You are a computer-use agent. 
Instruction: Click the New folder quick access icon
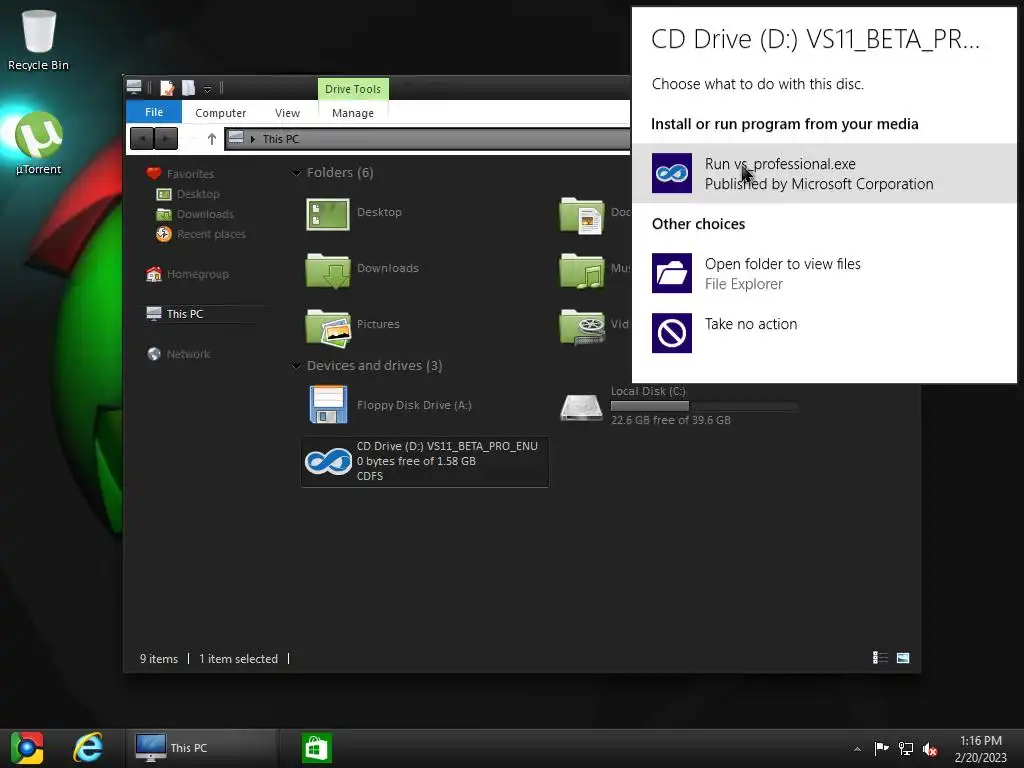click(x=189, y=88)
